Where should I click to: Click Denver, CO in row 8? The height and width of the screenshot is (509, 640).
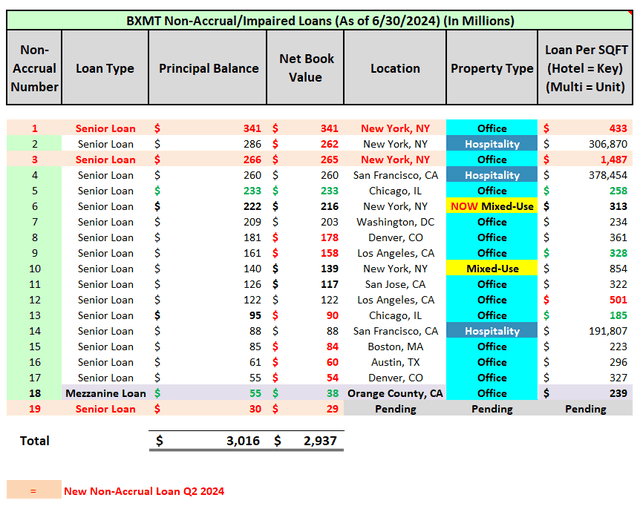coord(395,238)
